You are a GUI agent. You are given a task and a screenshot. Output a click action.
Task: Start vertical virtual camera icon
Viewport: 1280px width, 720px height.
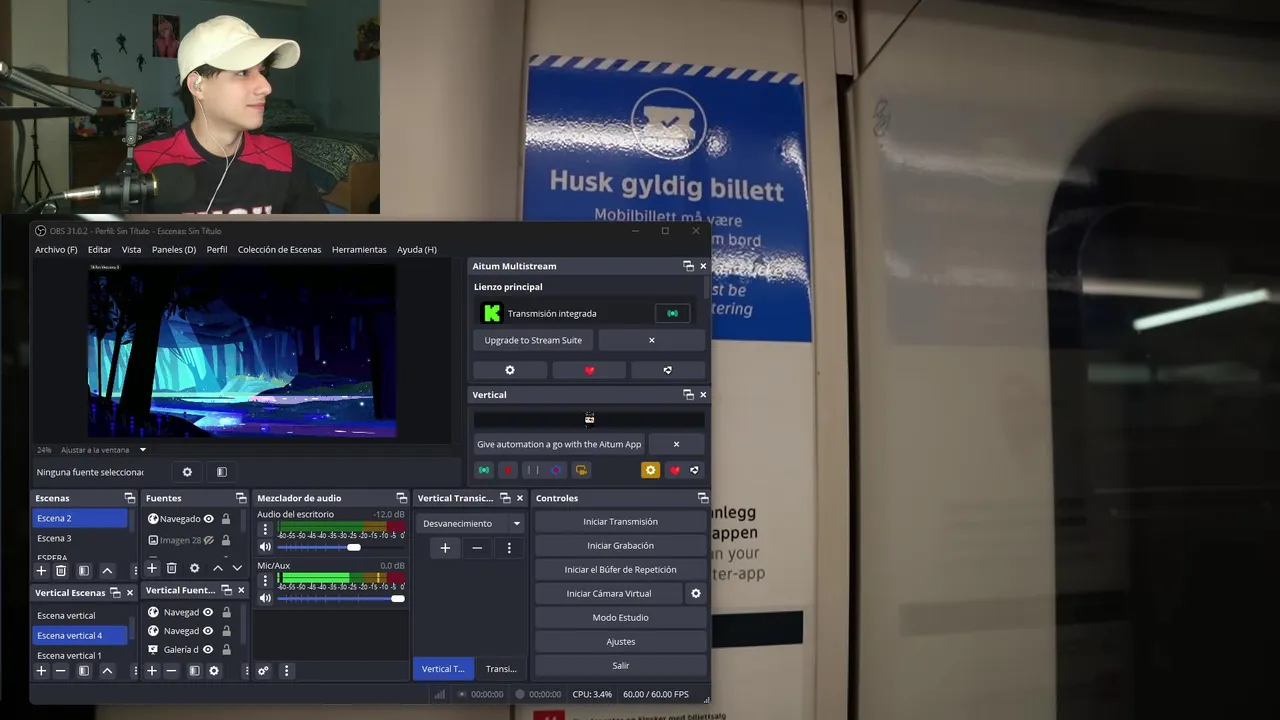pyautogui.click(x=581, y=470)
